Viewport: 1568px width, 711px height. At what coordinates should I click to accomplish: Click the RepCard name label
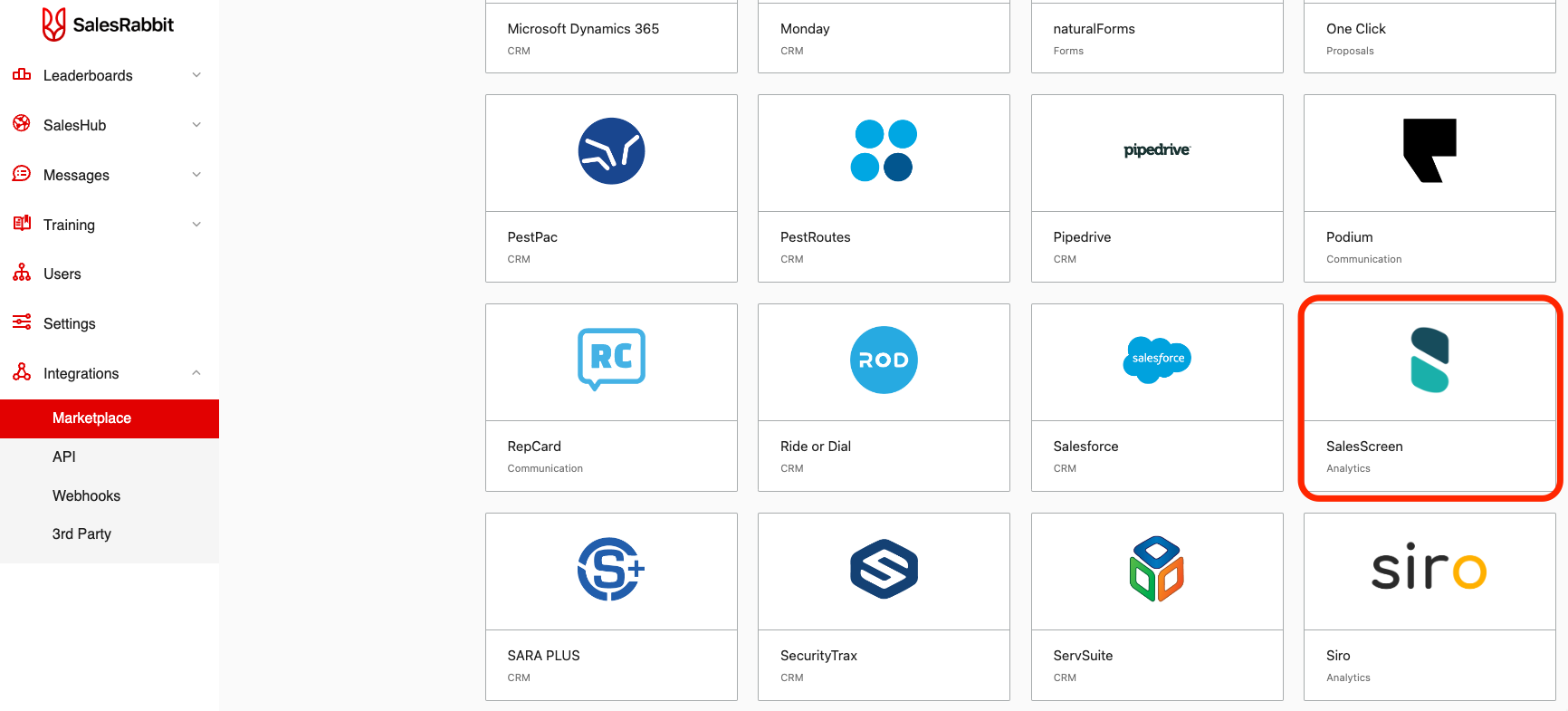click(534, 447)
